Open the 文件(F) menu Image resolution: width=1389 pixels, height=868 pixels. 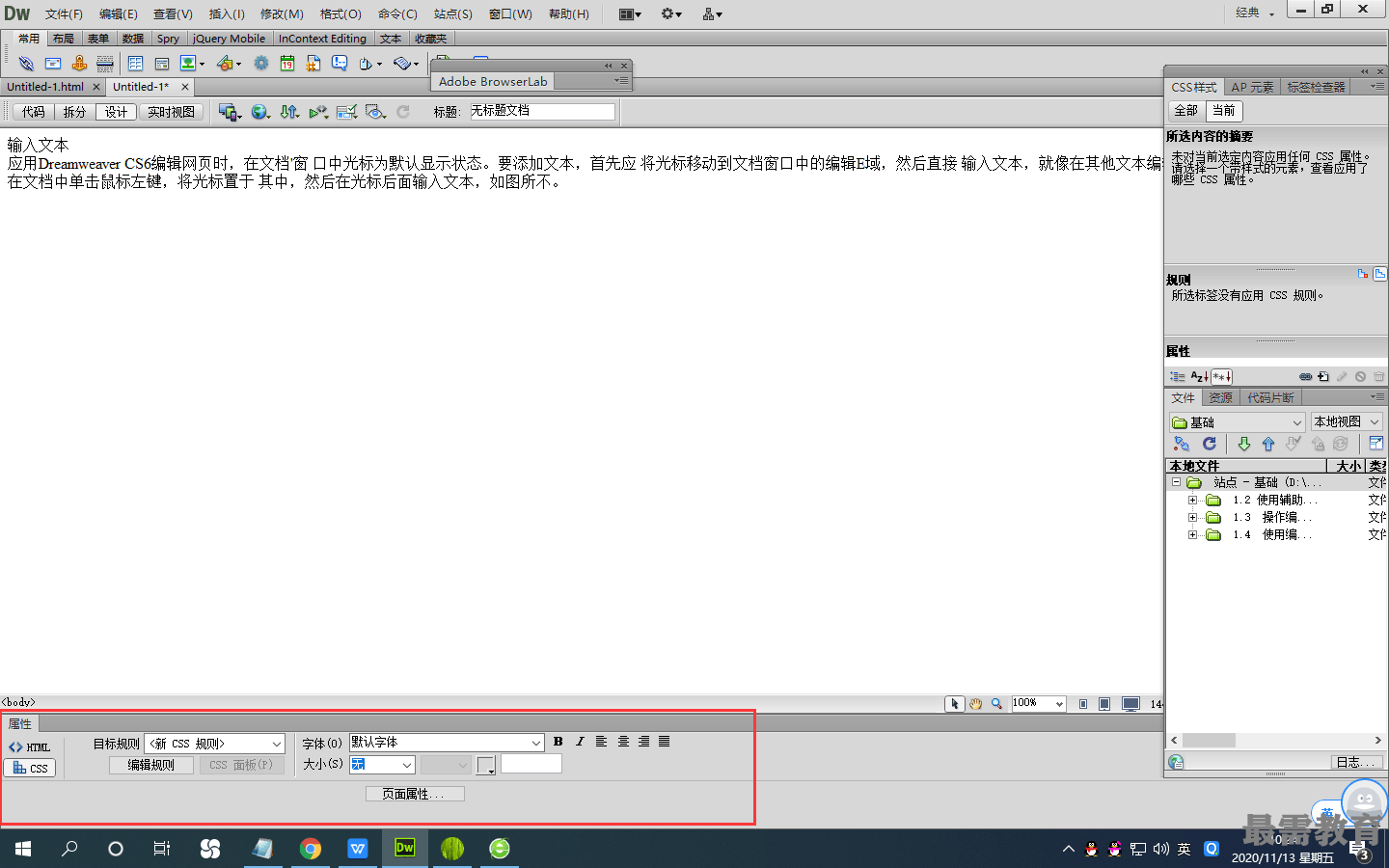[64, 14]
